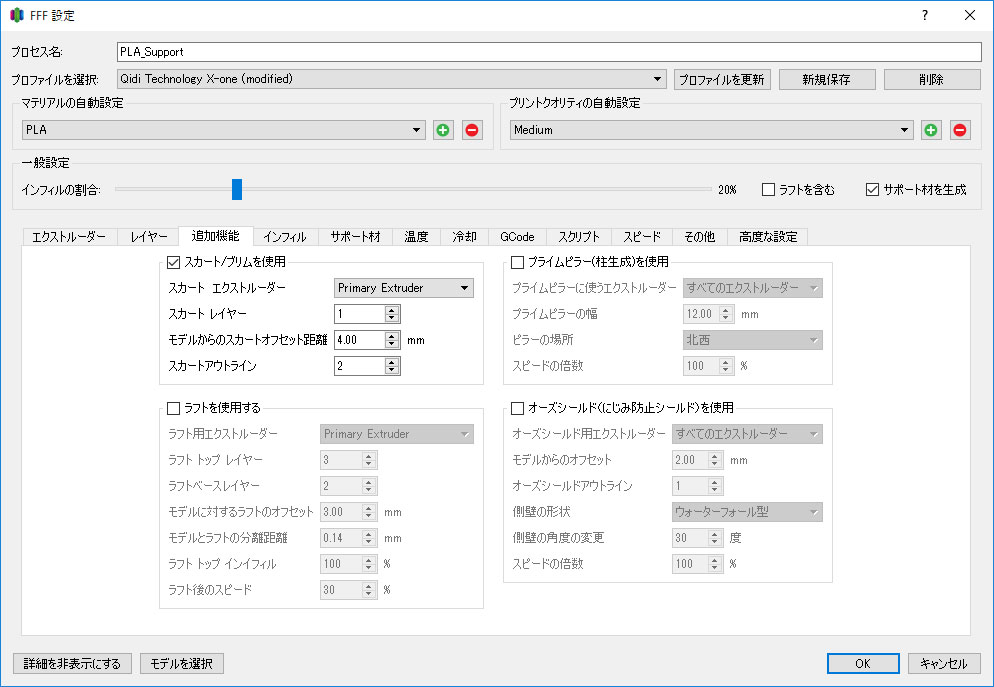
Task: Click the インフィルの割合 slider handle
Action: click(x=237, y=189)
